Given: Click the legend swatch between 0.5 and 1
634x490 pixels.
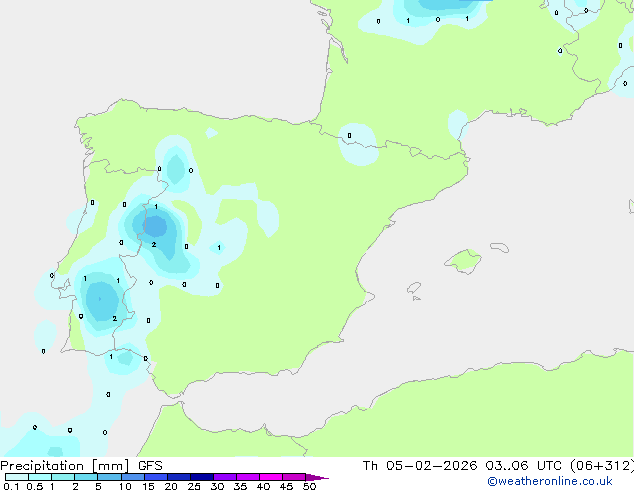Looking at the screenshot, I should 40,477.
